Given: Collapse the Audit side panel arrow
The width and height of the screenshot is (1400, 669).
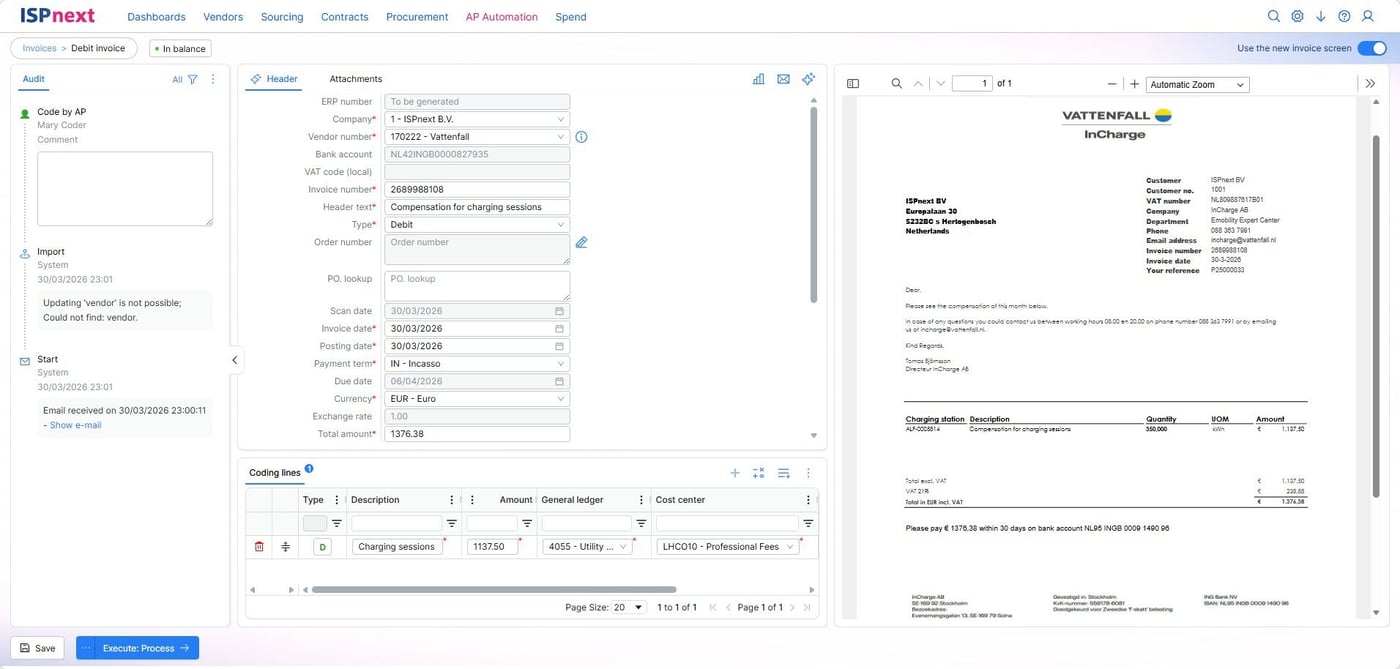Looking at the screenshot, I should pyautogui.click(x=234, y=360).
